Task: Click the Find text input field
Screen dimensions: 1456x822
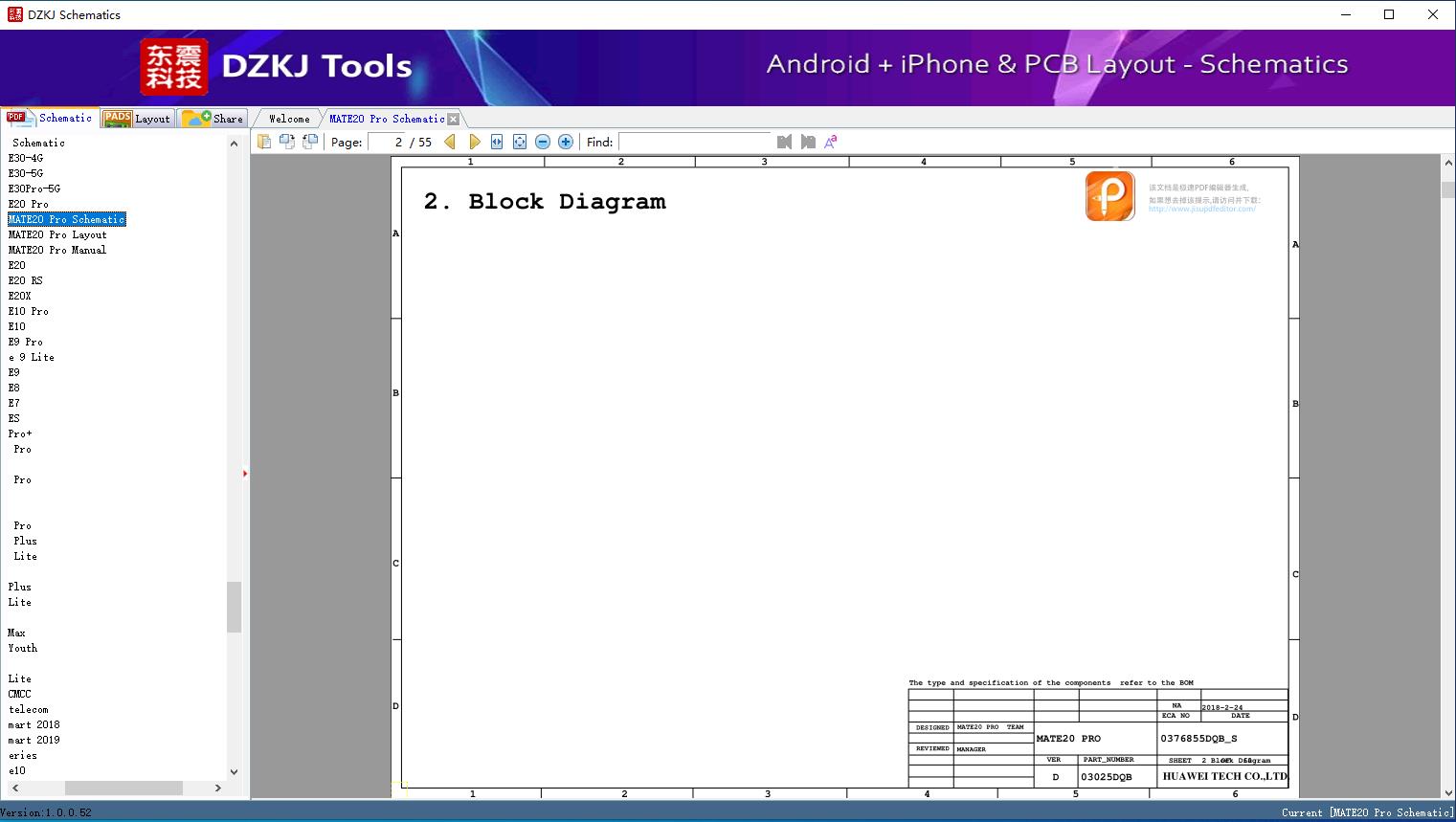Action: coord(695,142)
